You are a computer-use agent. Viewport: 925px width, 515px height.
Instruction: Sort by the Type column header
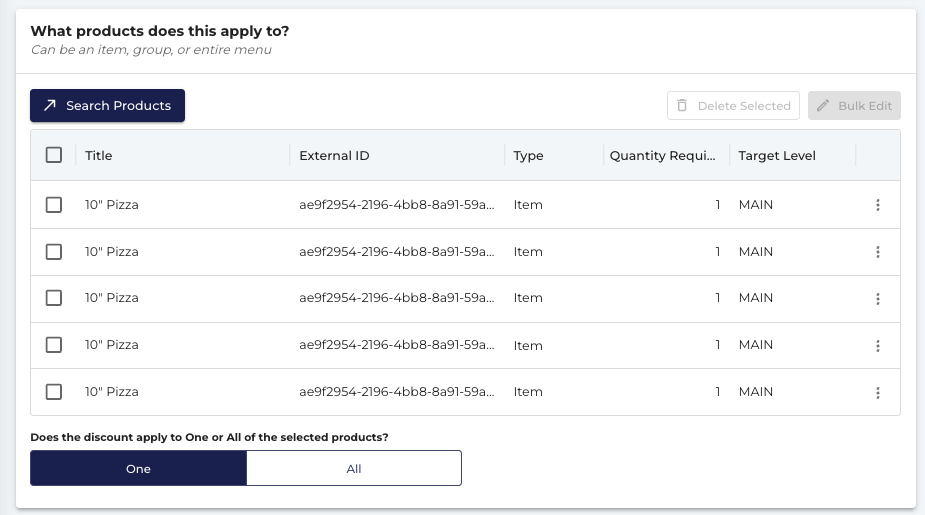point(528,156)
